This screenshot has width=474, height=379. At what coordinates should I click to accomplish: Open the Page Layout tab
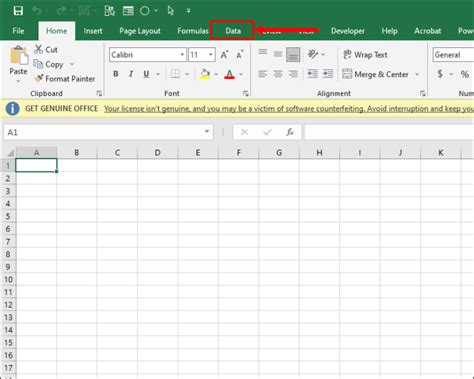(x=140, y=31)
